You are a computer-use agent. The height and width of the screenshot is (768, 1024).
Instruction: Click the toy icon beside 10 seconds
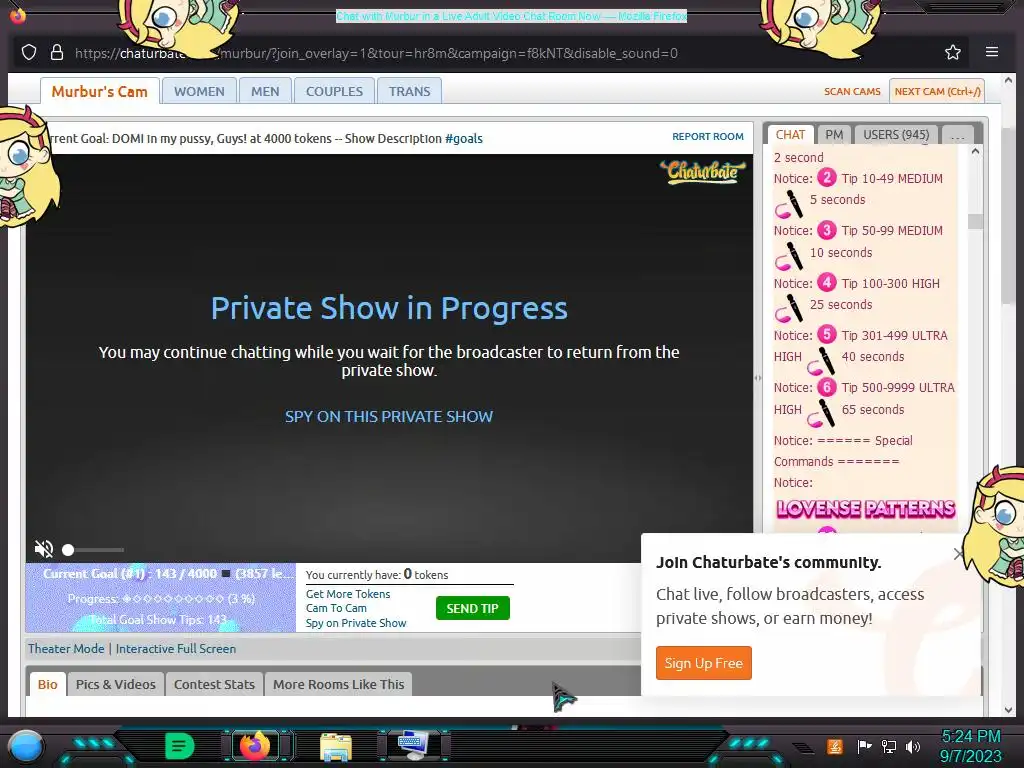point(789,256)
